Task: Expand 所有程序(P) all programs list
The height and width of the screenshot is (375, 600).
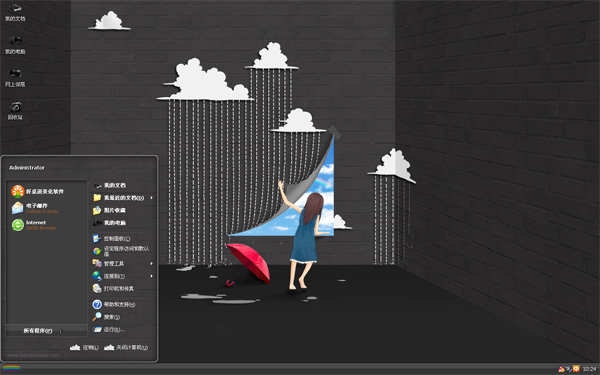Action: 47,331
